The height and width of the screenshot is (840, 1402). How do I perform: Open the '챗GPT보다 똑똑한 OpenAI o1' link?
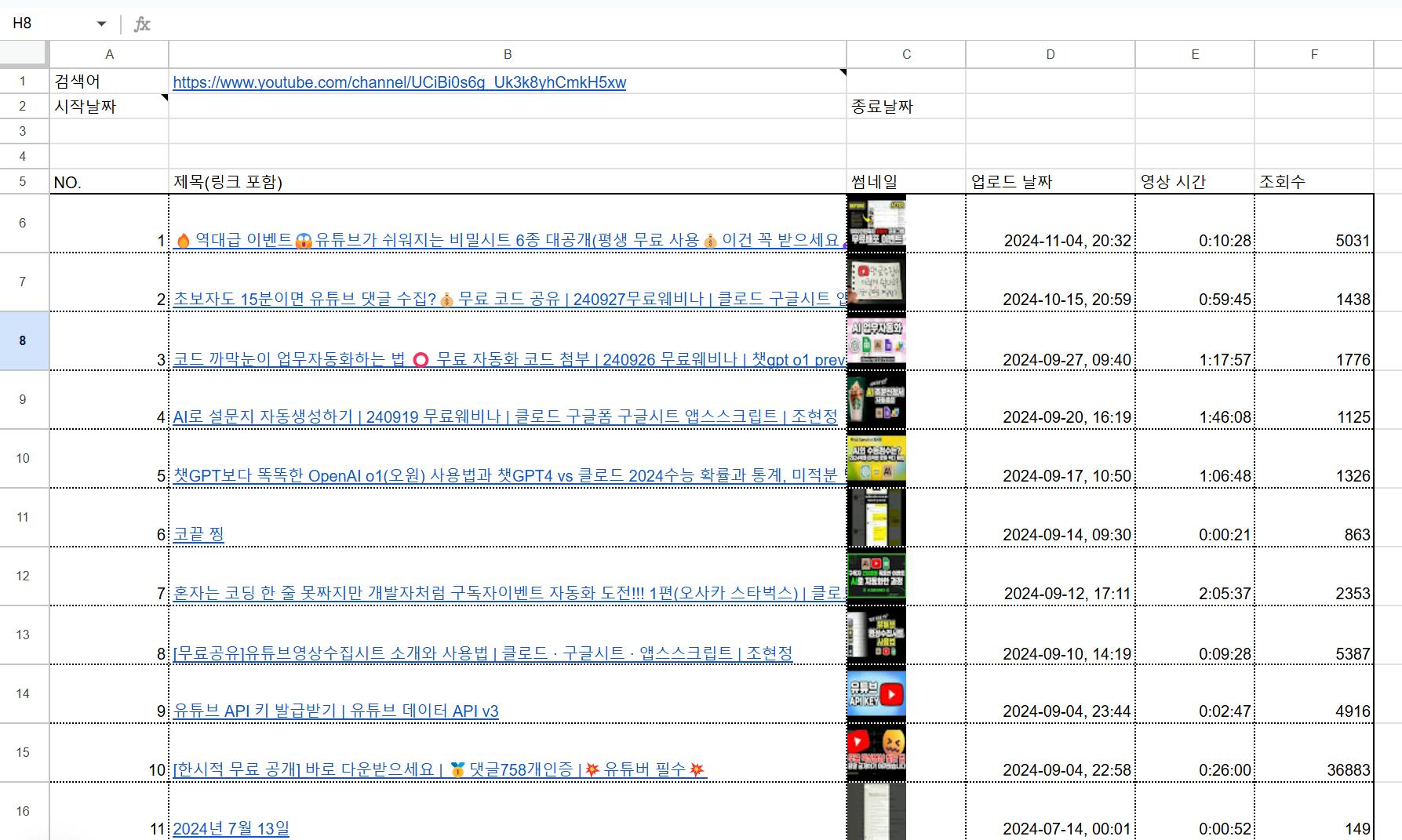click(x=509, y=475)
